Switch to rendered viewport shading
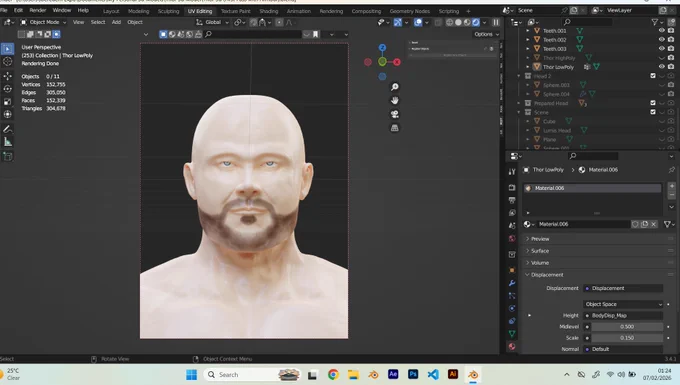Screen dimensions: 680x385 point(476,22)
